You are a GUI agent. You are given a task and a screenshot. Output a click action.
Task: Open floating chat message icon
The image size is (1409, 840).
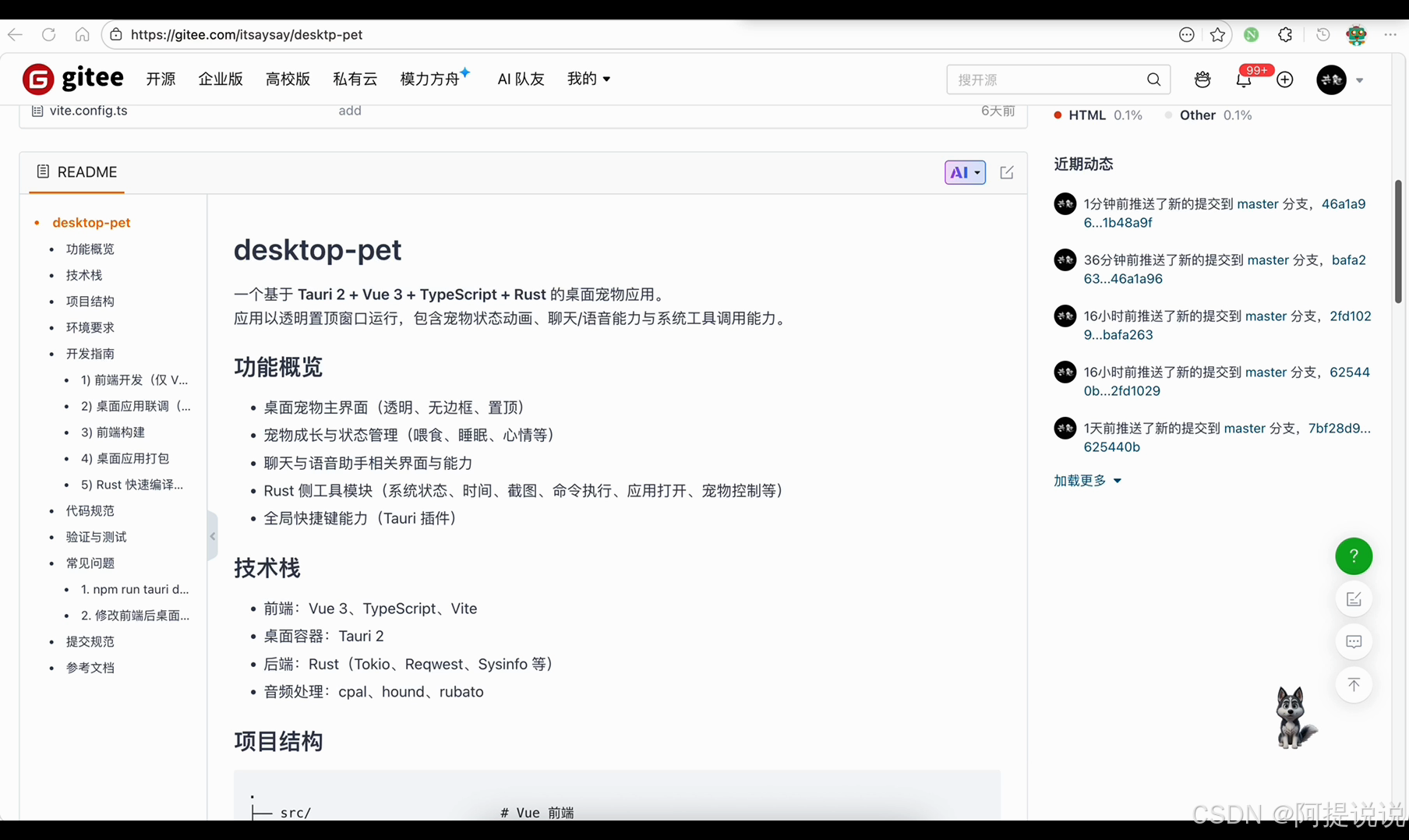[1354, 642]
